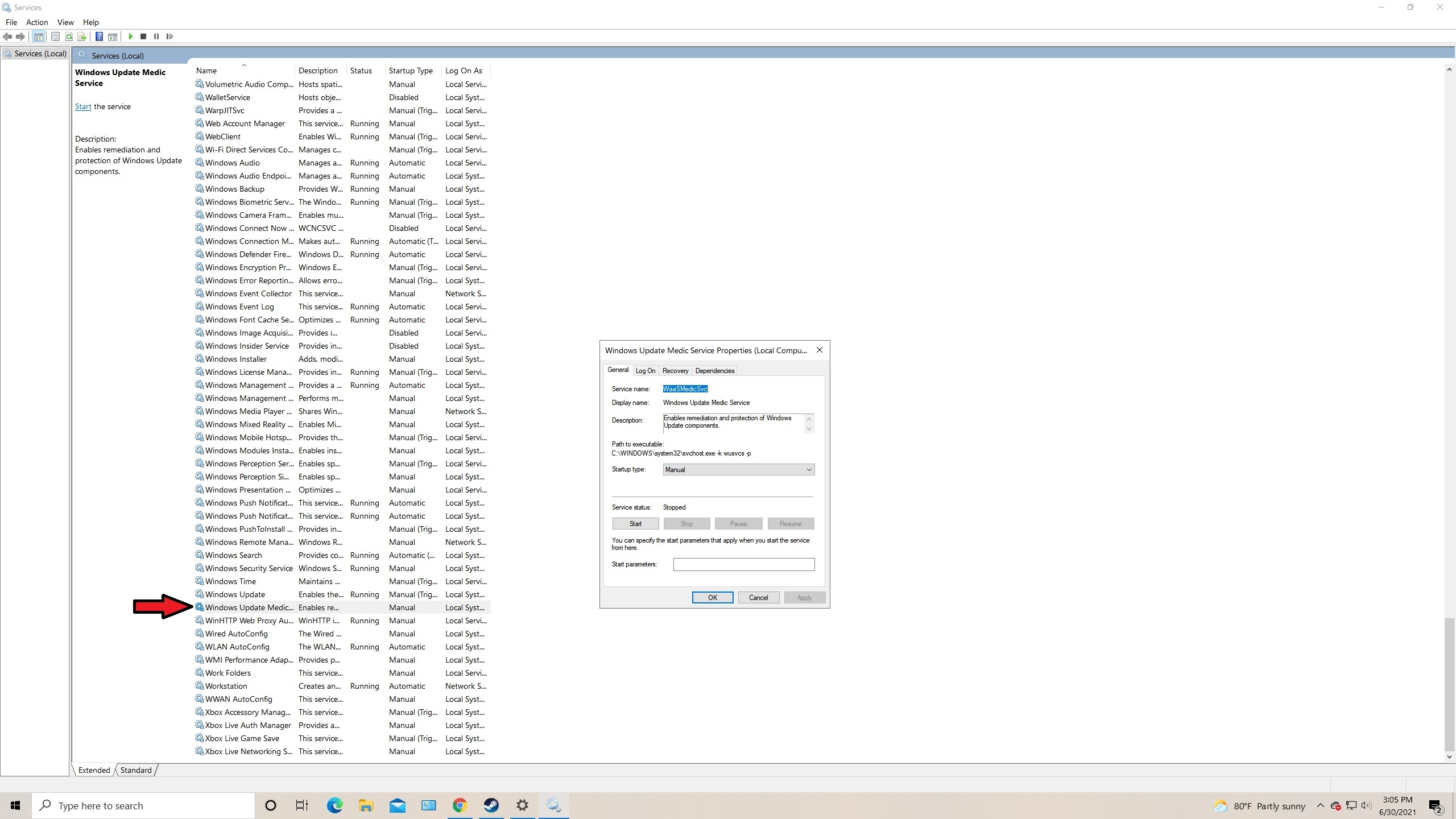Screen dimensions: 1456x819
Task: Select the Windows Update Medic Service row
Action: 342,607
